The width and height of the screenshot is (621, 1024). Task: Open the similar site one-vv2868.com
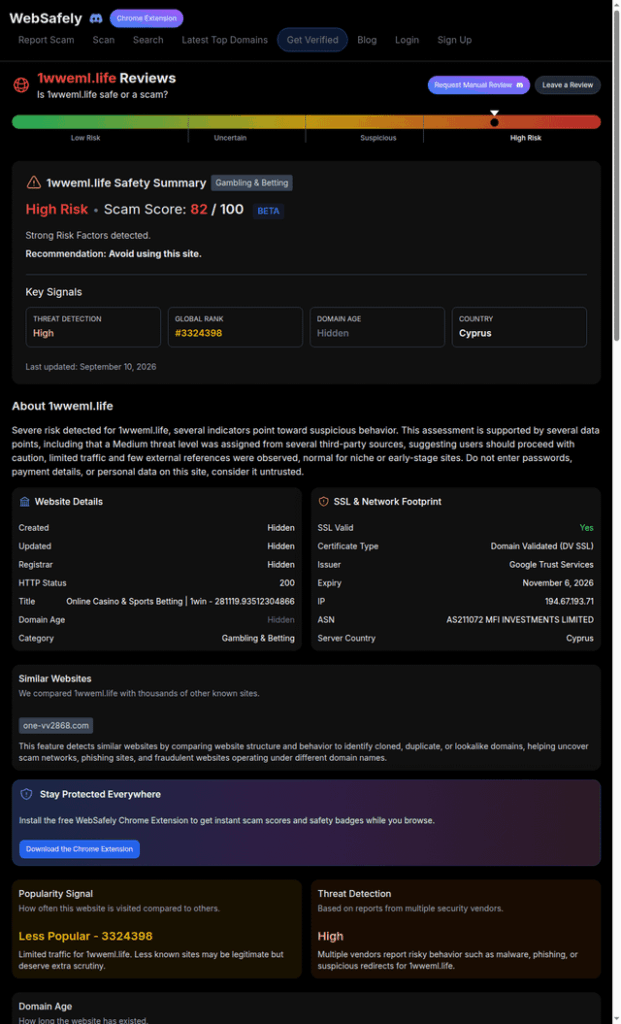pyautogui.click(x=56, y=726)
